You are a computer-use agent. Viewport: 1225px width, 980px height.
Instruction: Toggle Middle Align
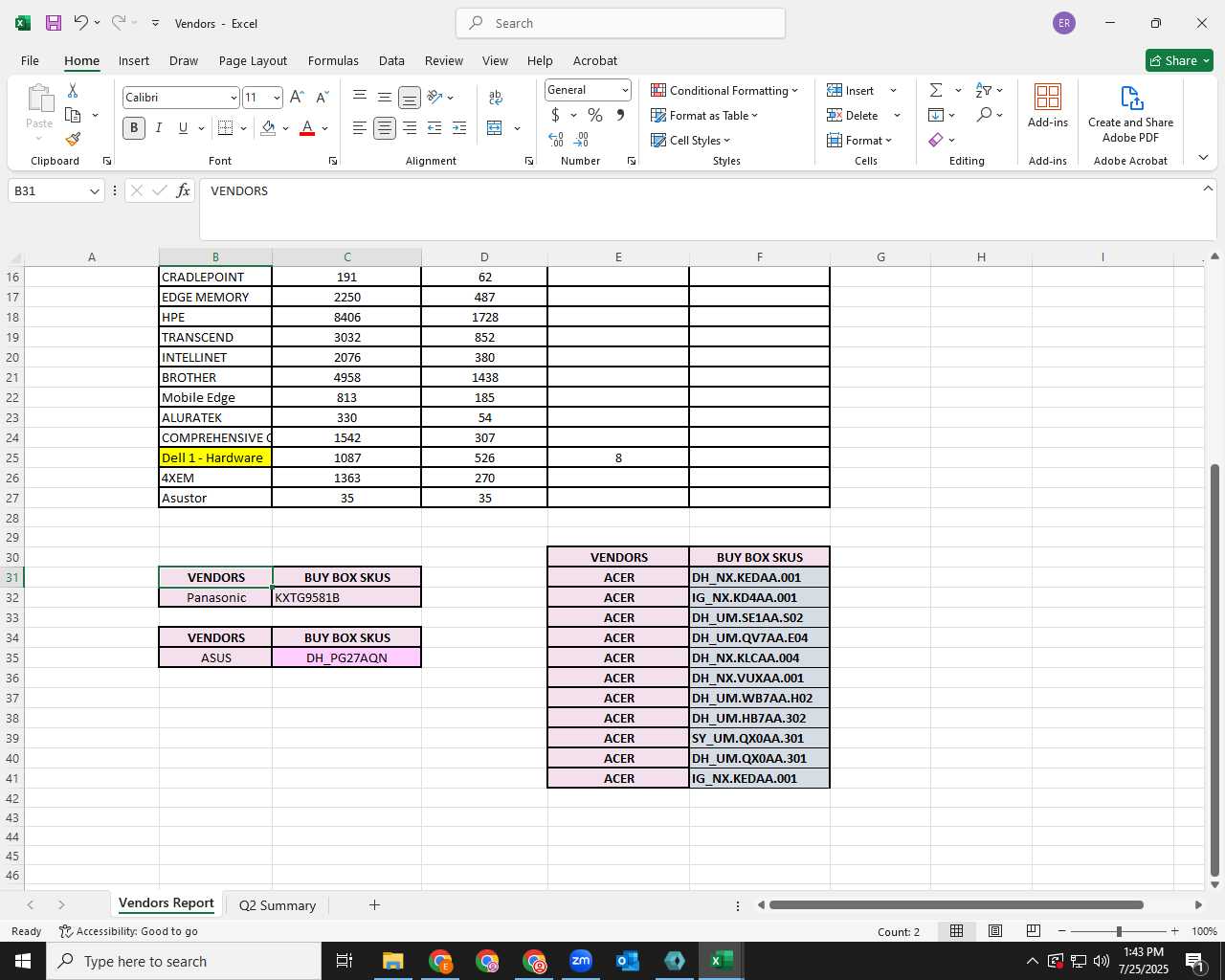point(385,97)
